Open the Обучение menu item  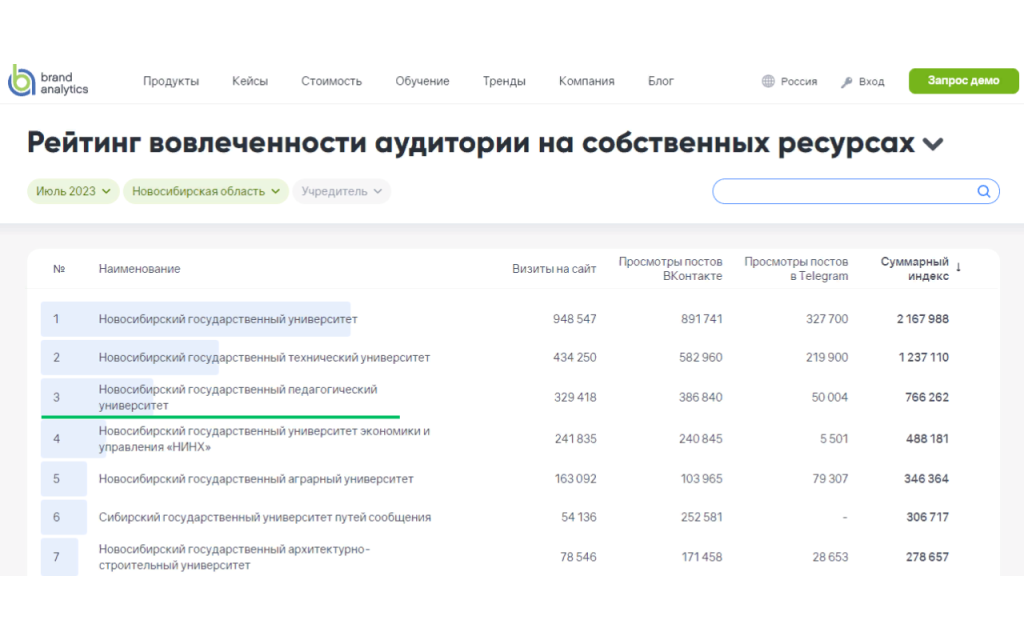(422, 81)
